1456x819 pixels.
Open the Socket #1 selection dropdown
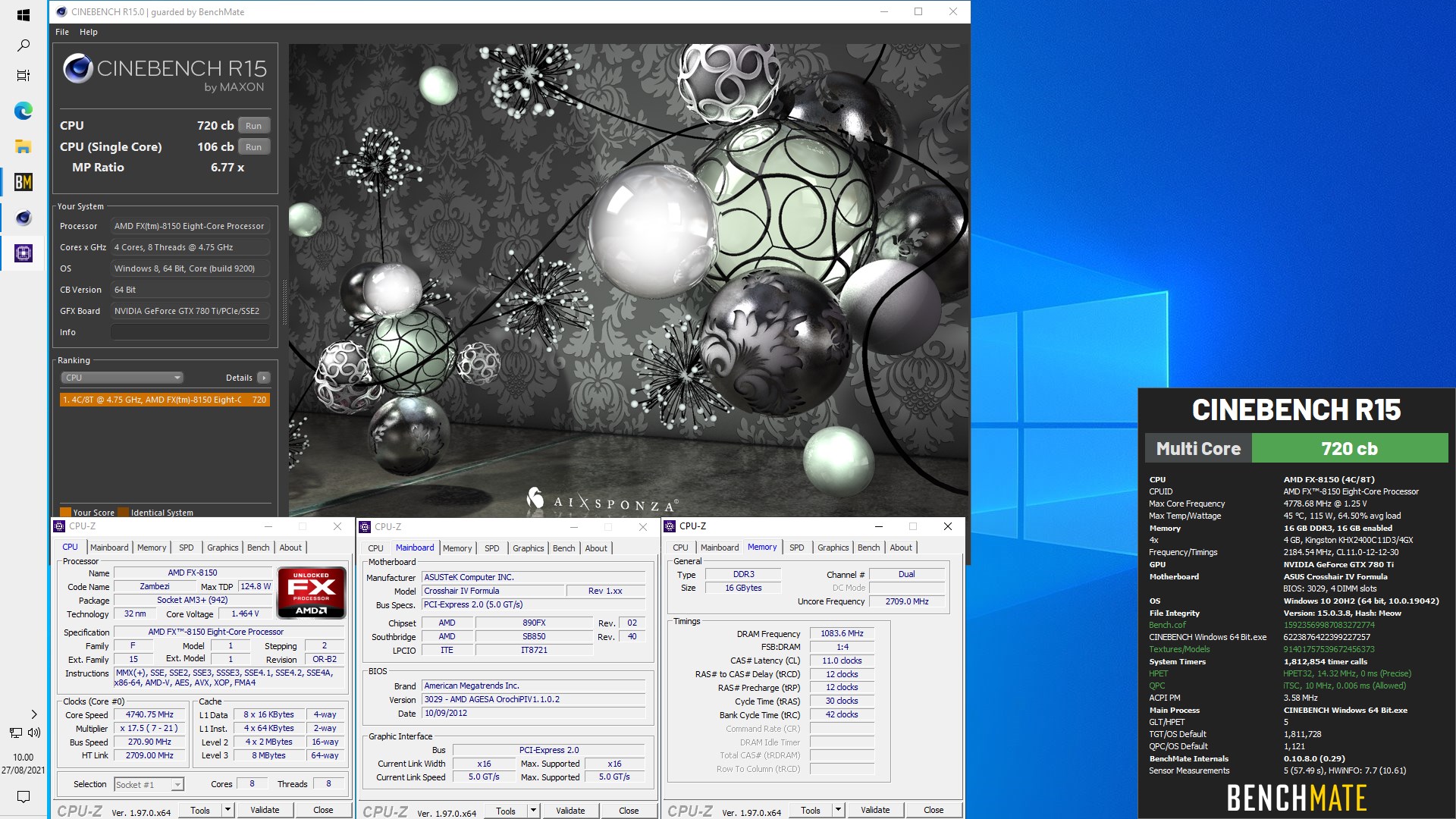(x=149, y=785)
